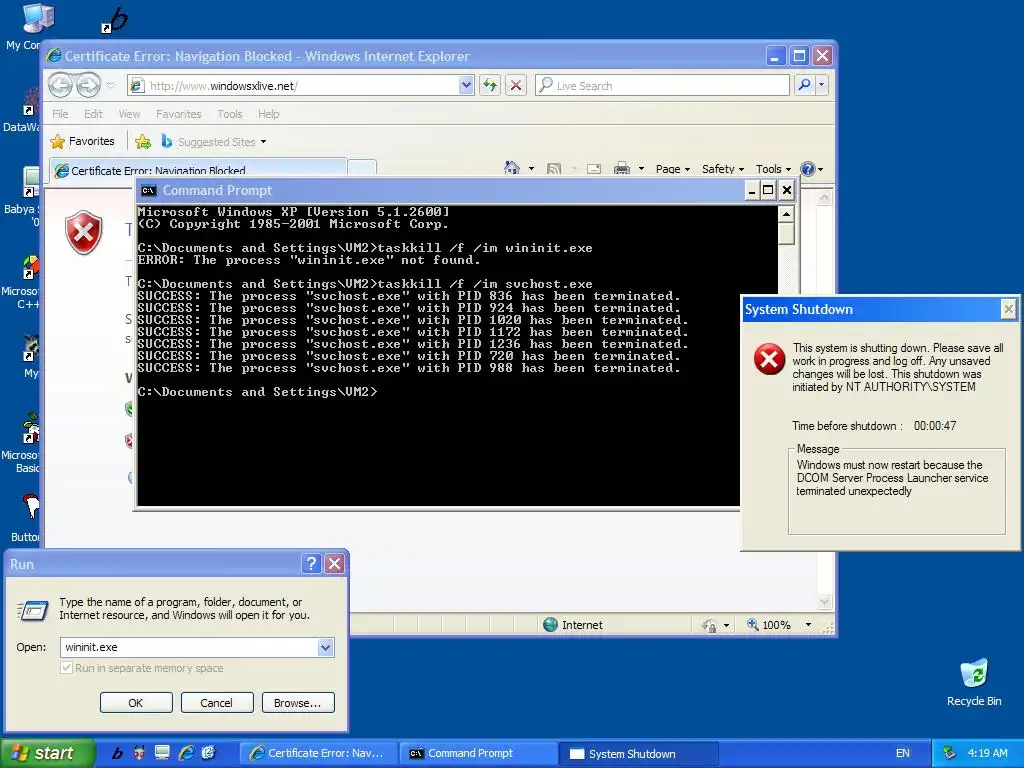Open the Help menu

coord(268,114)
